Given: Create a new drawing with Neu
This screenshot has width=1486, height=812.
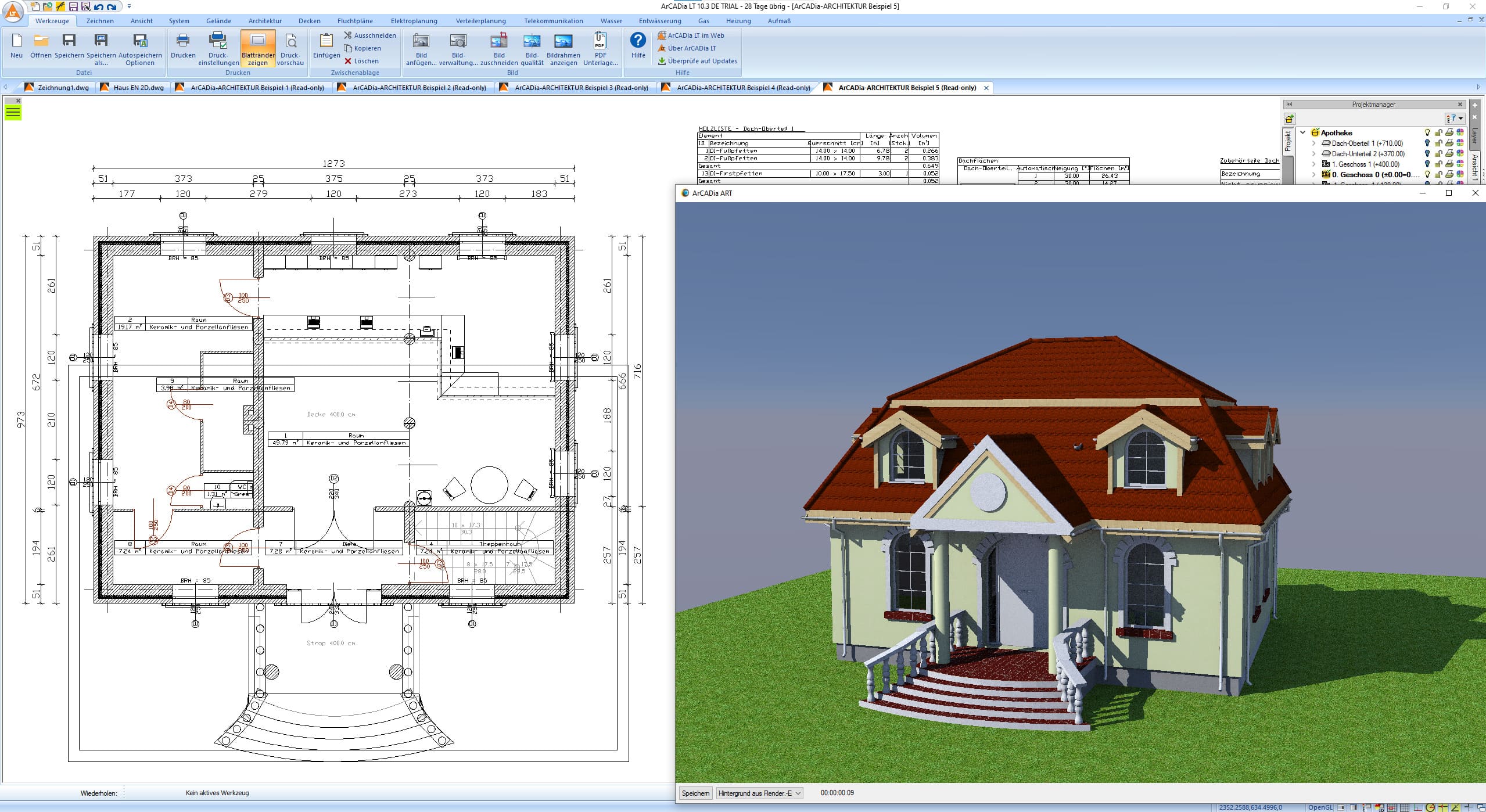Looking at the screenshot, I should [x=16, y=46].
